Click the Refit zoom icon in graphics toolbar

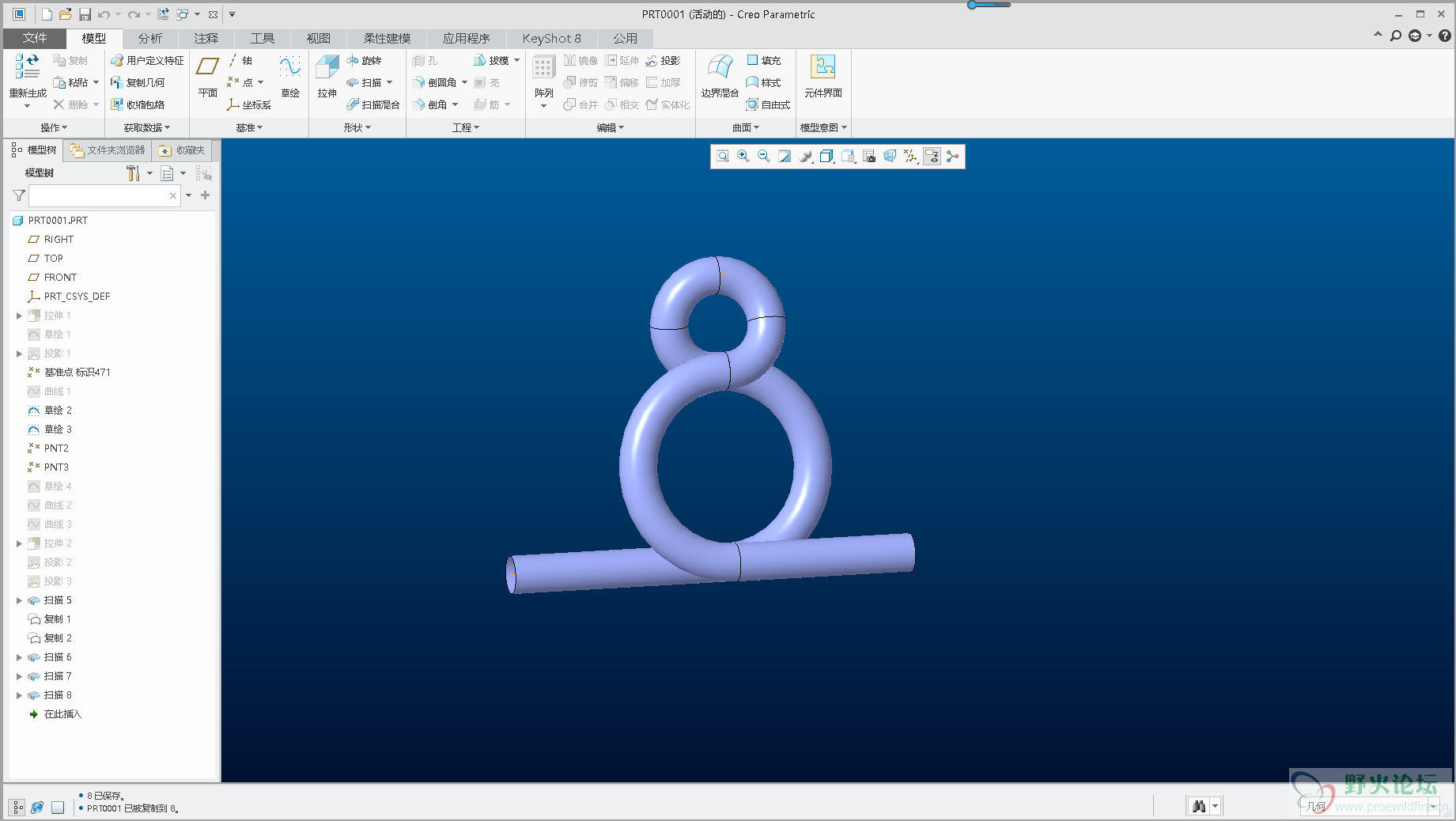[x=723, y=157]
